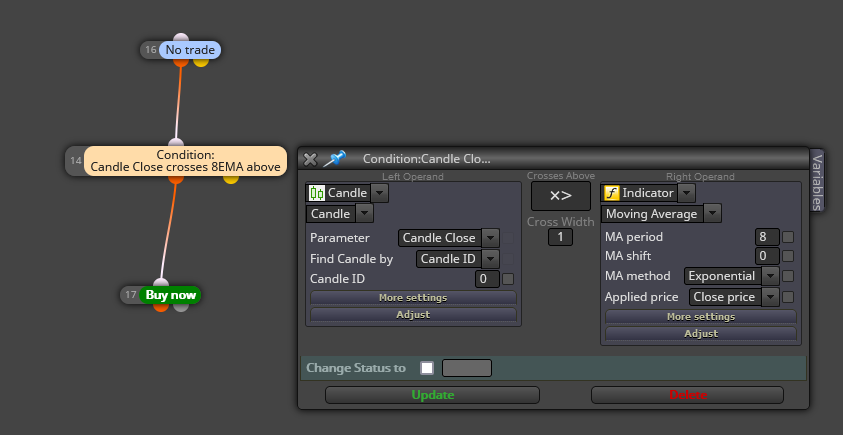Click the orange output connector under No trade

point(181,61)
